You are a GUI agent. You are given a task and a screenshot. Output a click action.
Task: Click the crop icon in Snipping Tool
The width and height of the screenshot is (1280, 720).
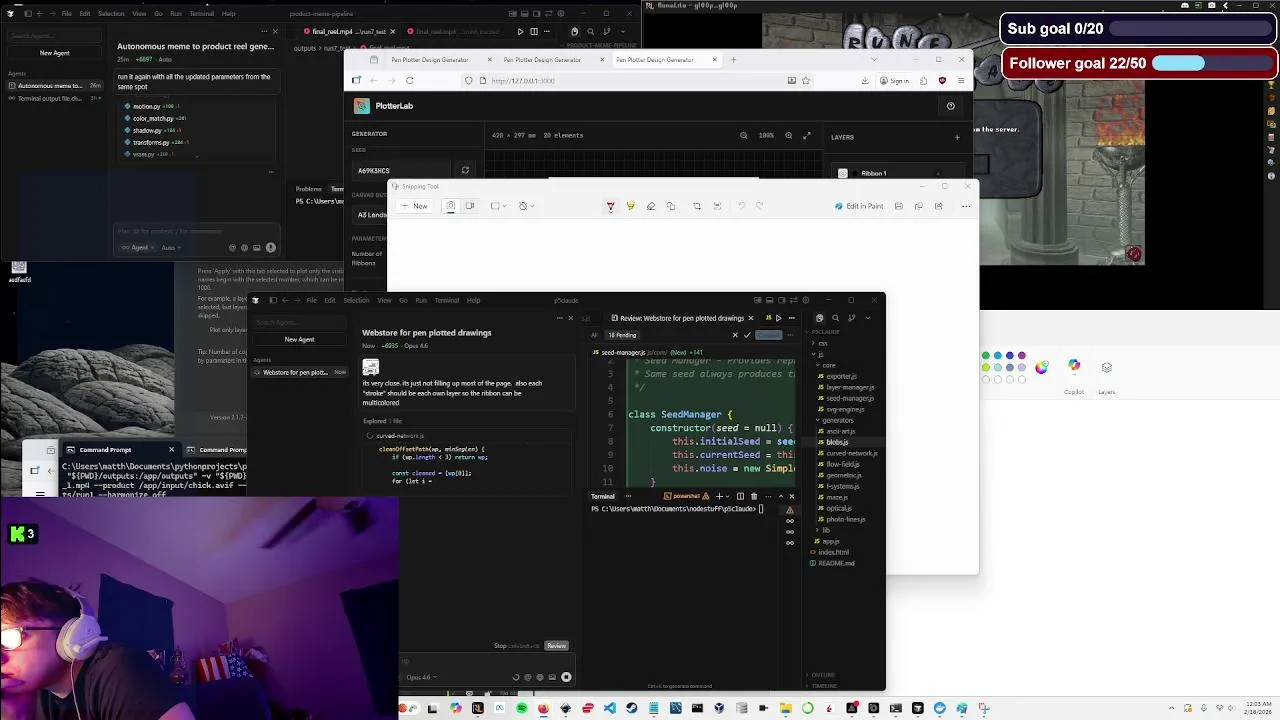(x=697, y=206)
